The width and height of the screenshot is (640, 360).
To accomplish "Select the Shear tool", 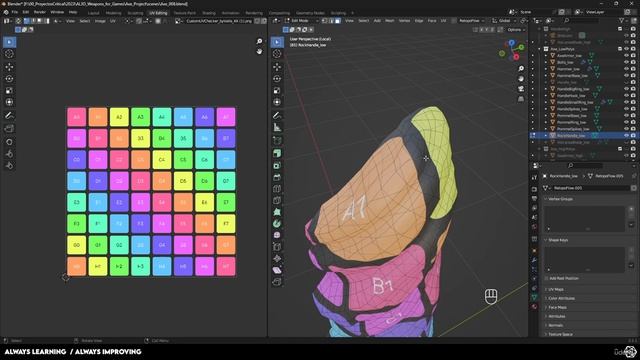I will click(277, 270).
